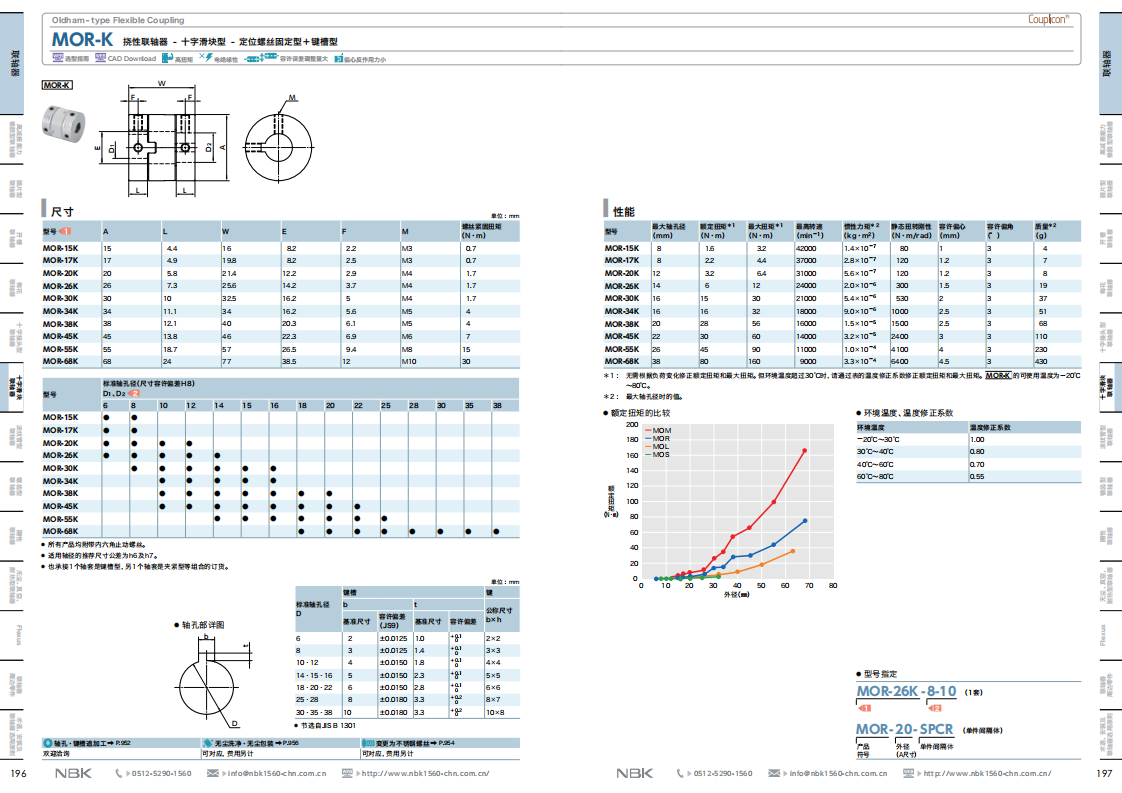1122x793 pixels.
Task: Click the orange 1 marker under MOR-26K-8-10
Action: point(864,708)
